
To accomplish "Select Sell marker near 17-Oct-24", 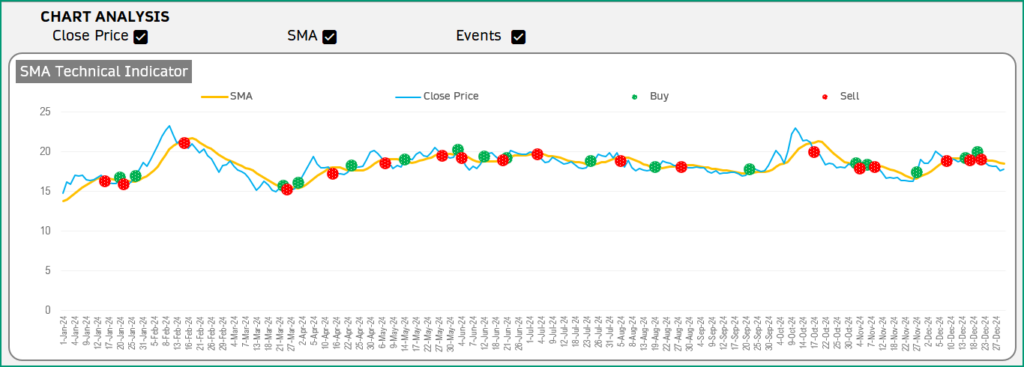I will 814,152.
